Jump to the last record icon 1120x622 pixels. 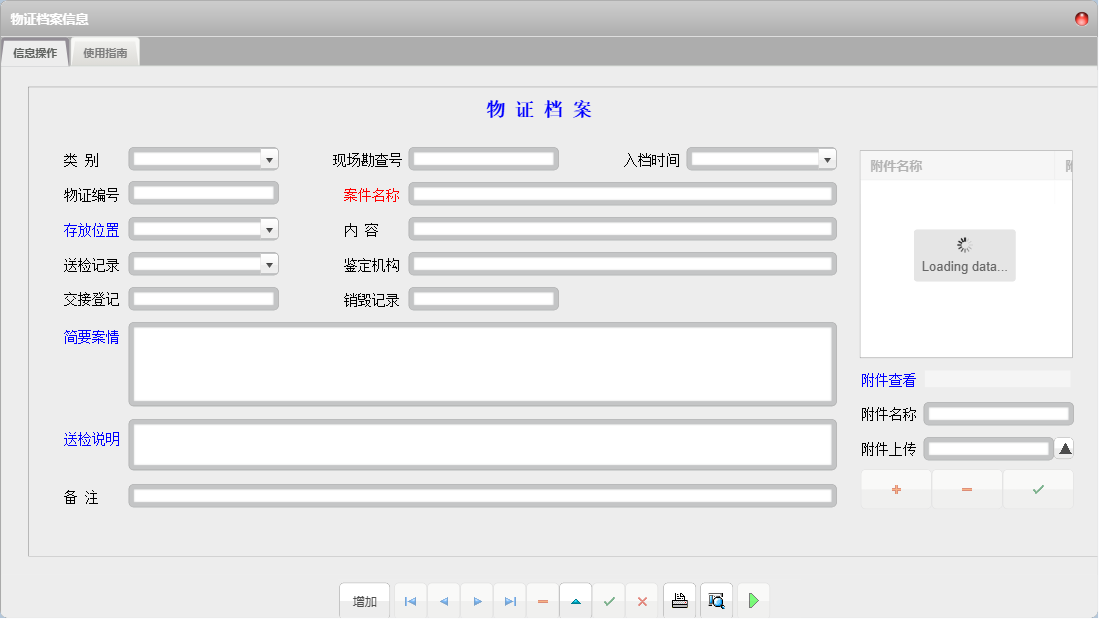[511, 600]
